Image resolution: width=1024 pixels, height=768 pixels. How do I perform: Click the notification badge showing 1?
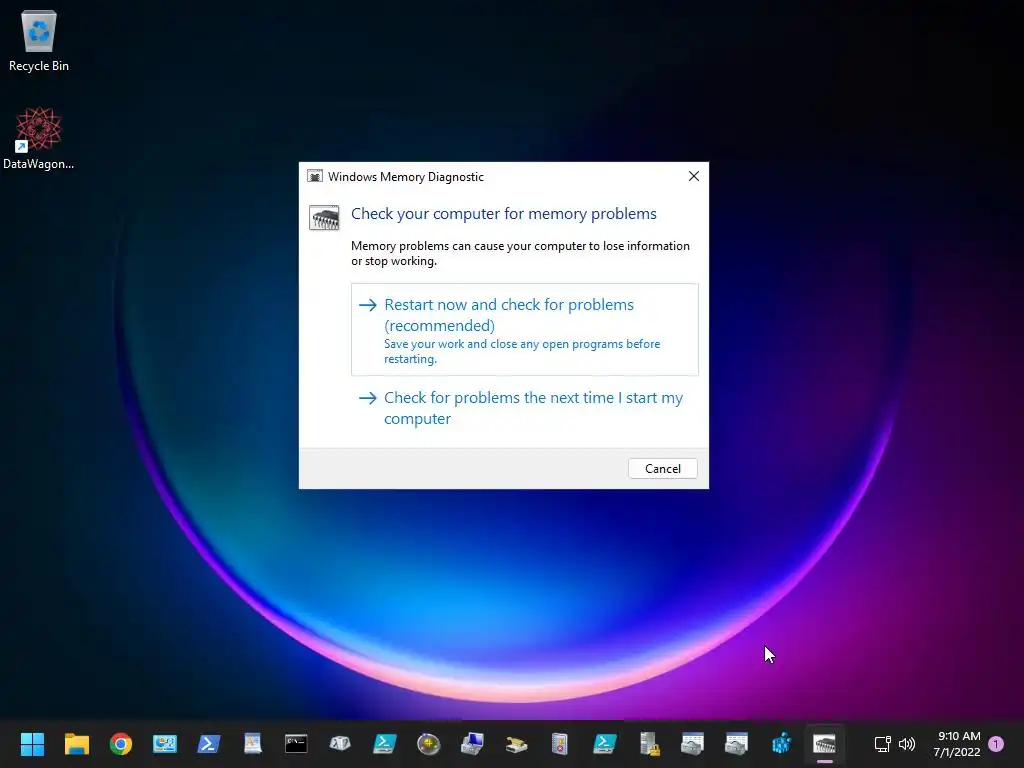[996, 744]
